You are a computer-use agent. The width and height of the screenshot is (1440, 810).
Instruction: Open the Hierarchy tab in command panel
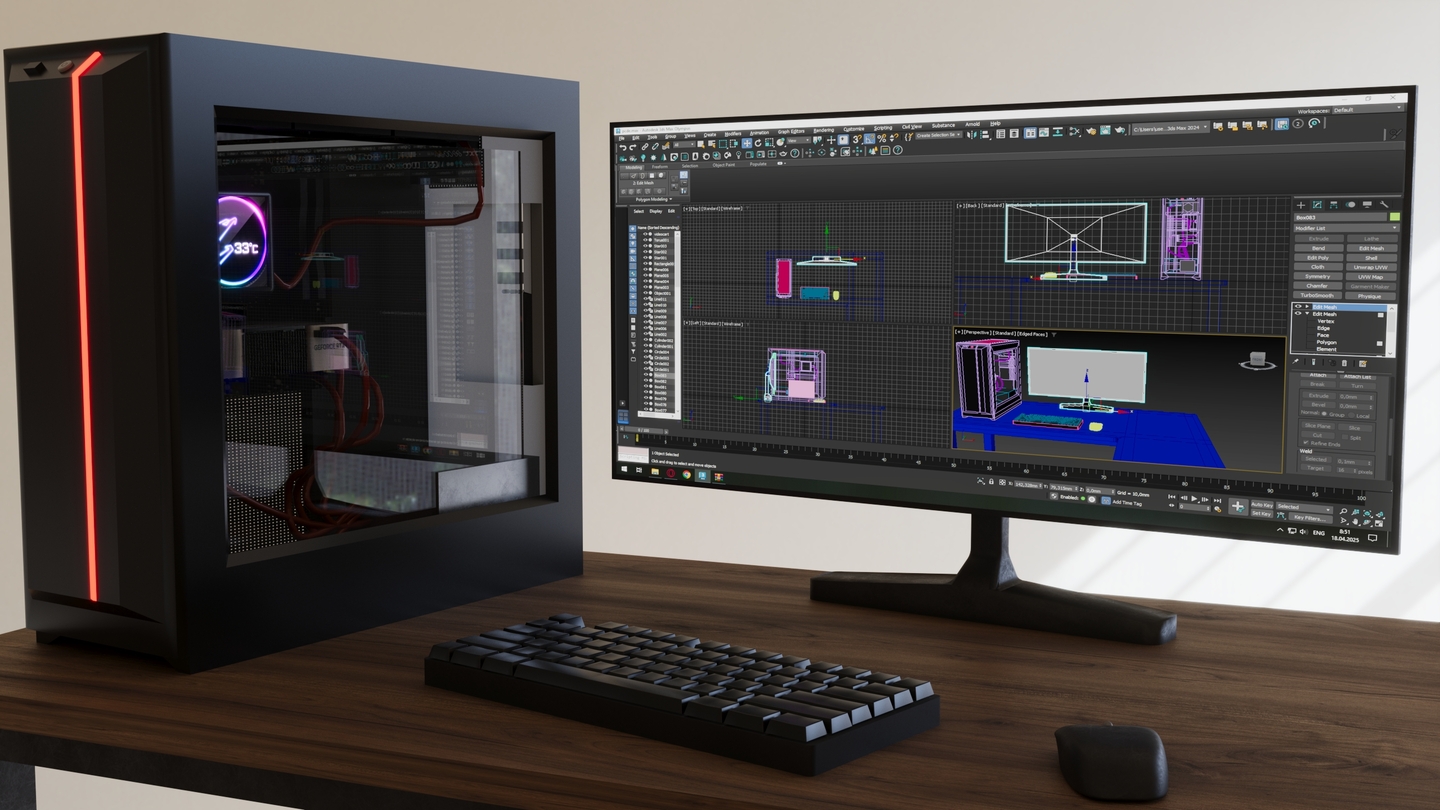coord(1334,205)
